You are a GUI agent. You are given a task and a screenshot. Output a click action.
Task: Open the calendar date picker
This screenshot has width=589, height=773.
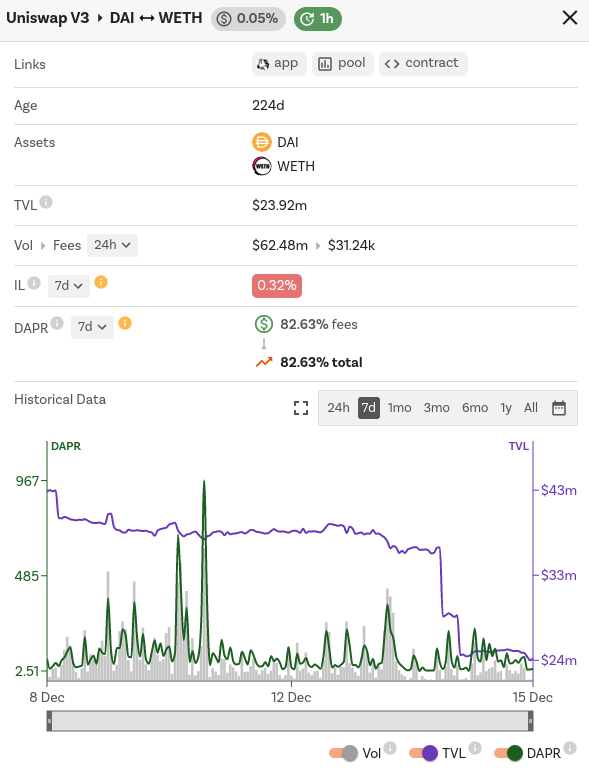(x=559, y=408)
